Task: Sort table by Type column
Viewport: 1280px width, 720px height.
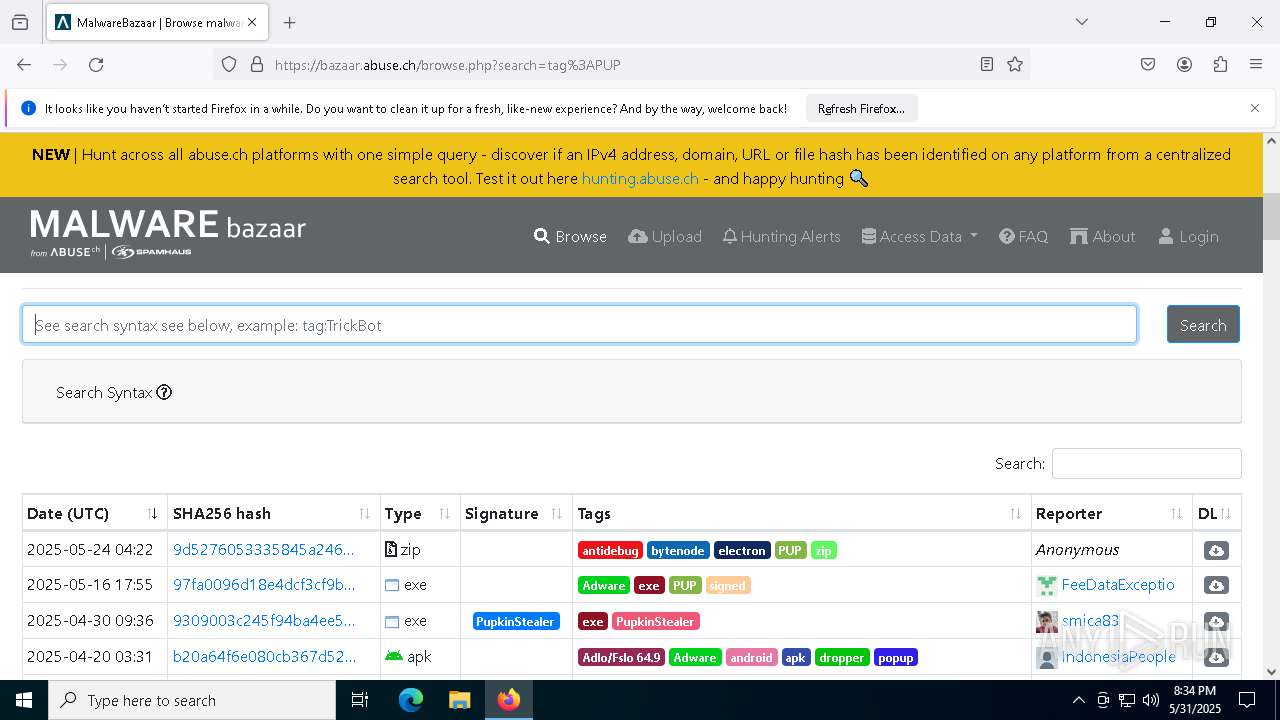Action: point(420,513)
